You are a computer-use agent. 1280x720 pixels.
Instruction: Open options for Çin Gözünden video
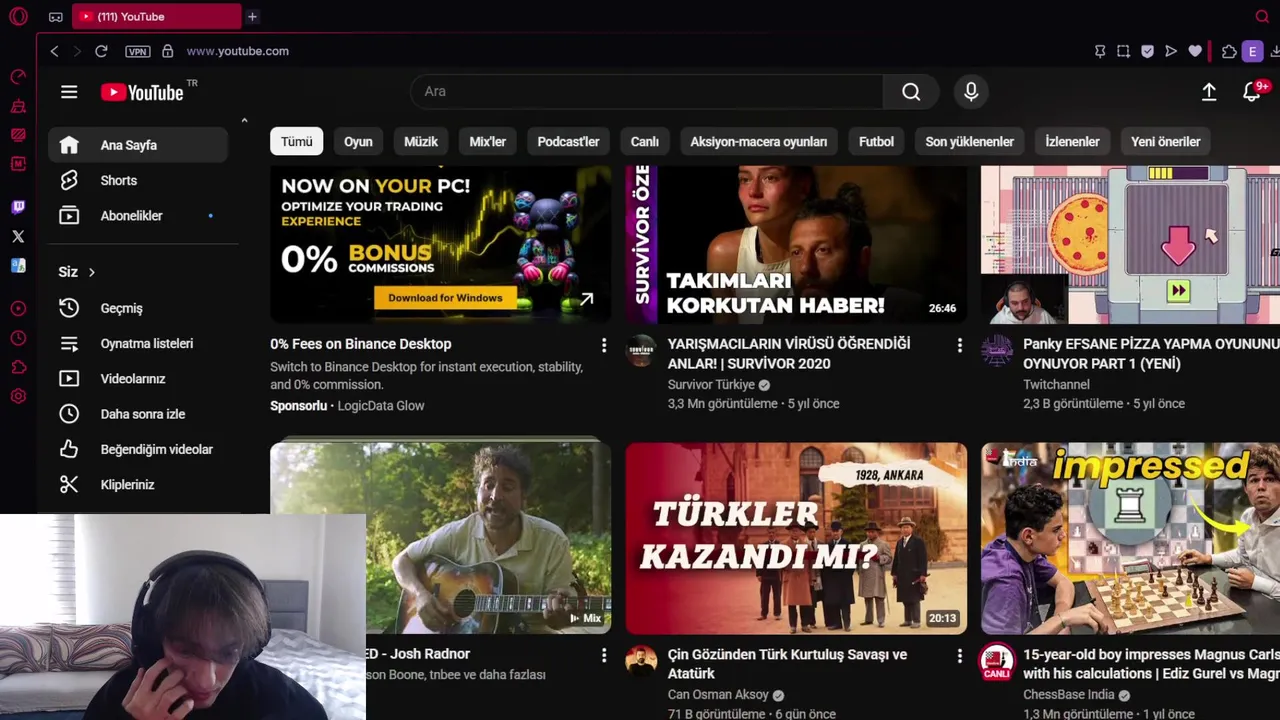(x=959, y=656)
